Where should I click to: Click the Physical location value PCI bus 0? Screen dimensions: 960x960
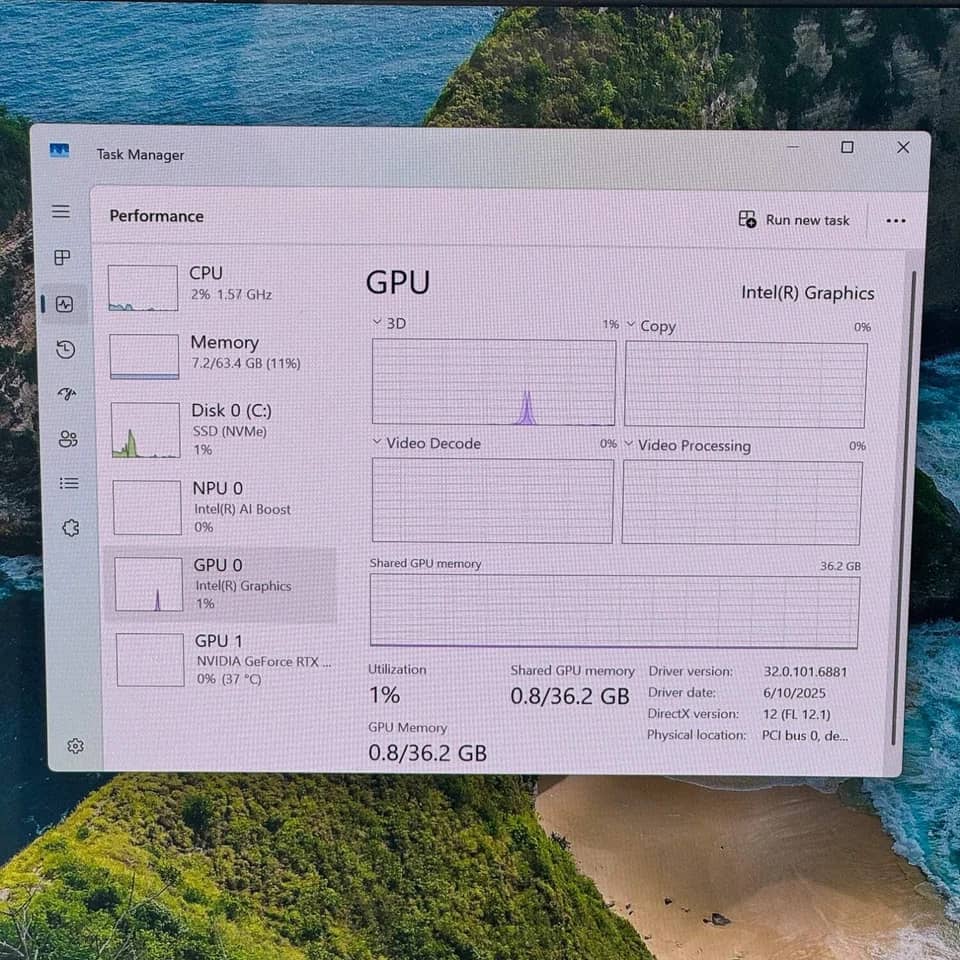click(805, 735)
